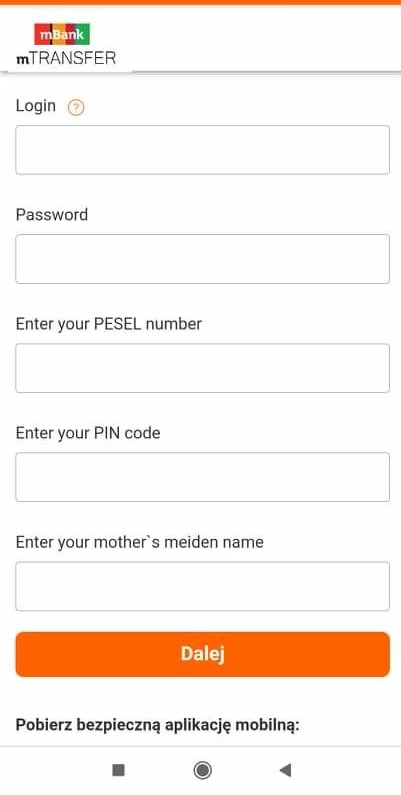Click the "Password" field label

point(52,214)
